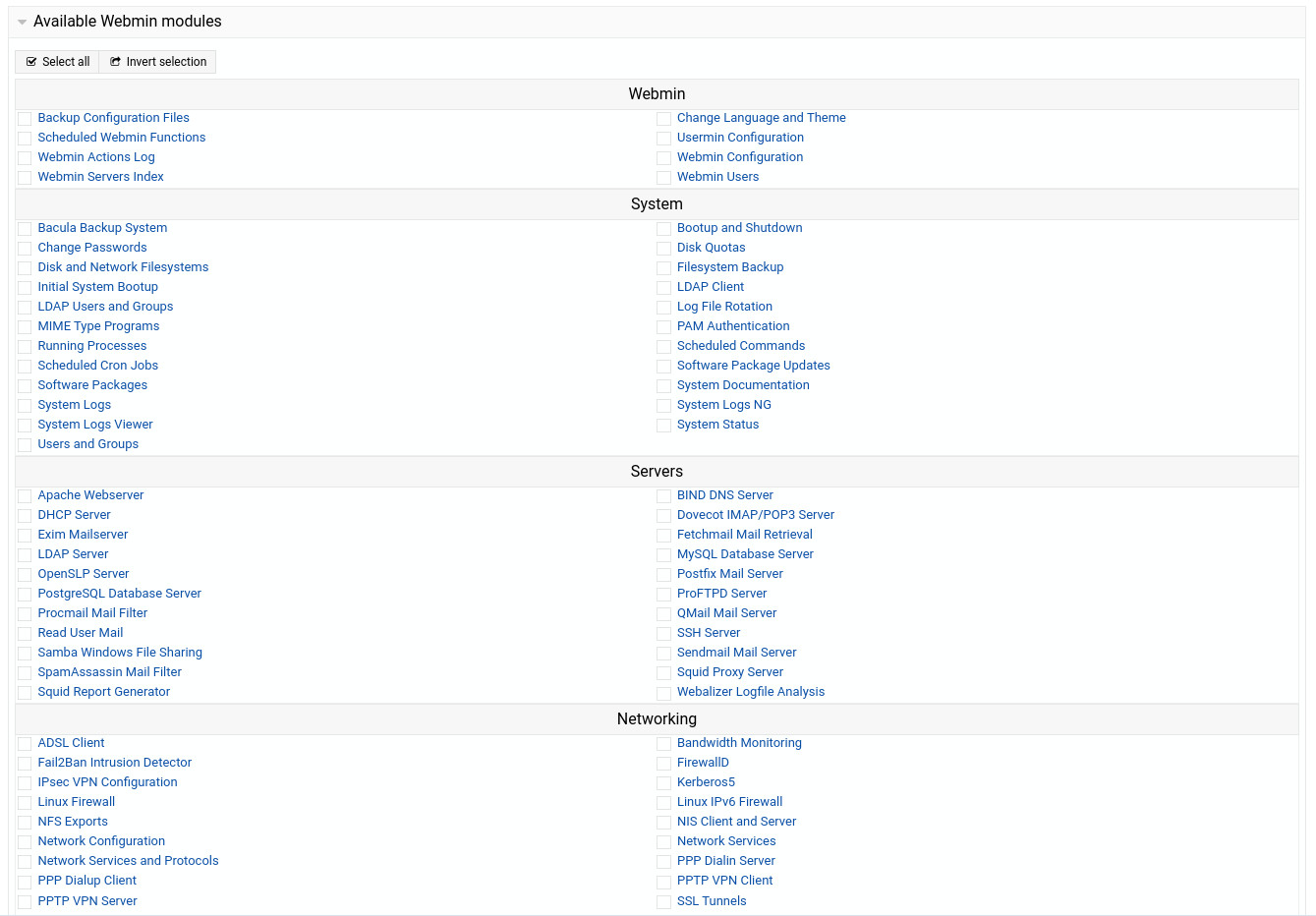
Task: Open the Network Configuration link
Action: click(x=101, y=841)
